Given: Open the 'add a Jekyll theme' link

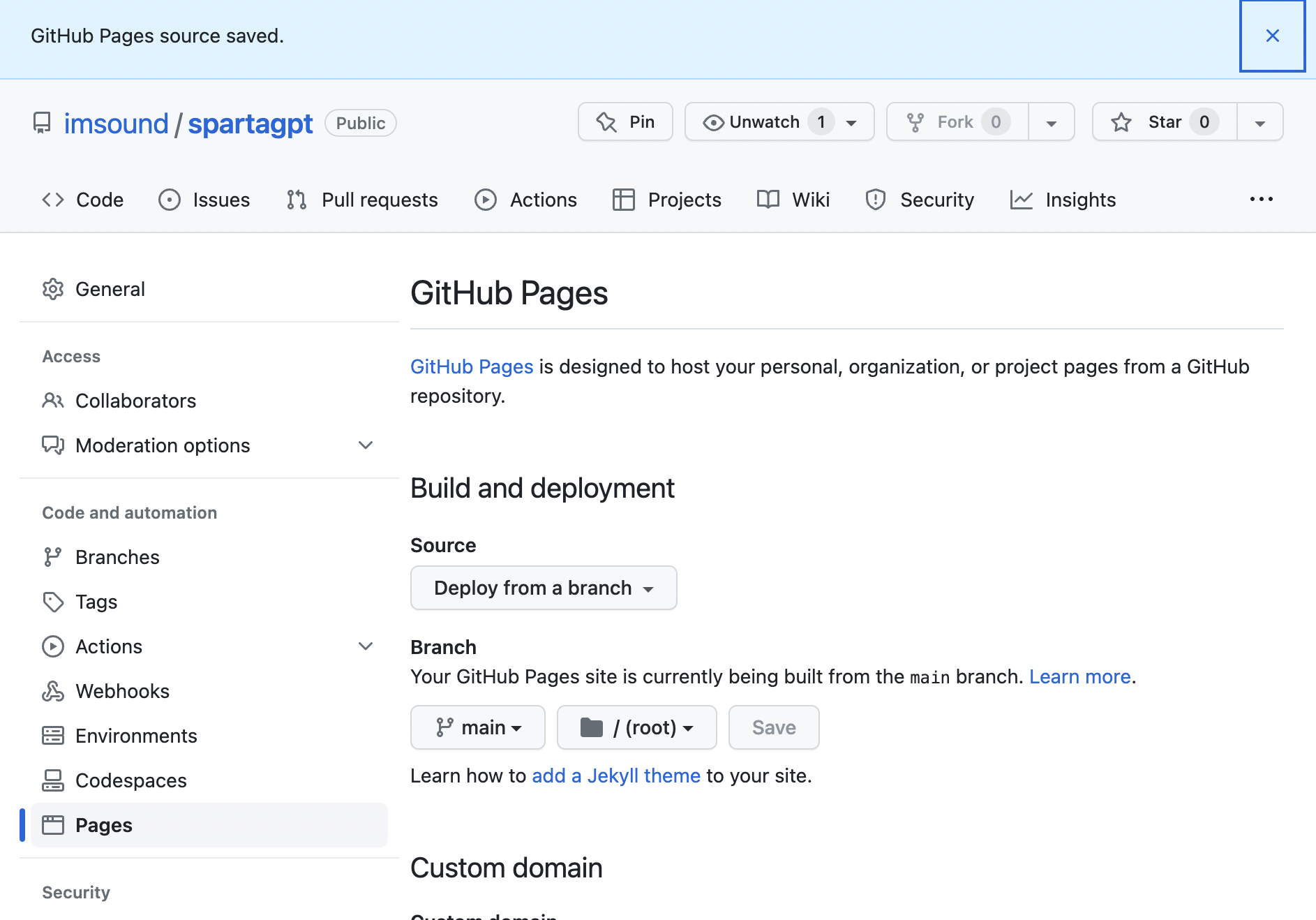Looking at the screenshot, I should [x=616, y=776].
